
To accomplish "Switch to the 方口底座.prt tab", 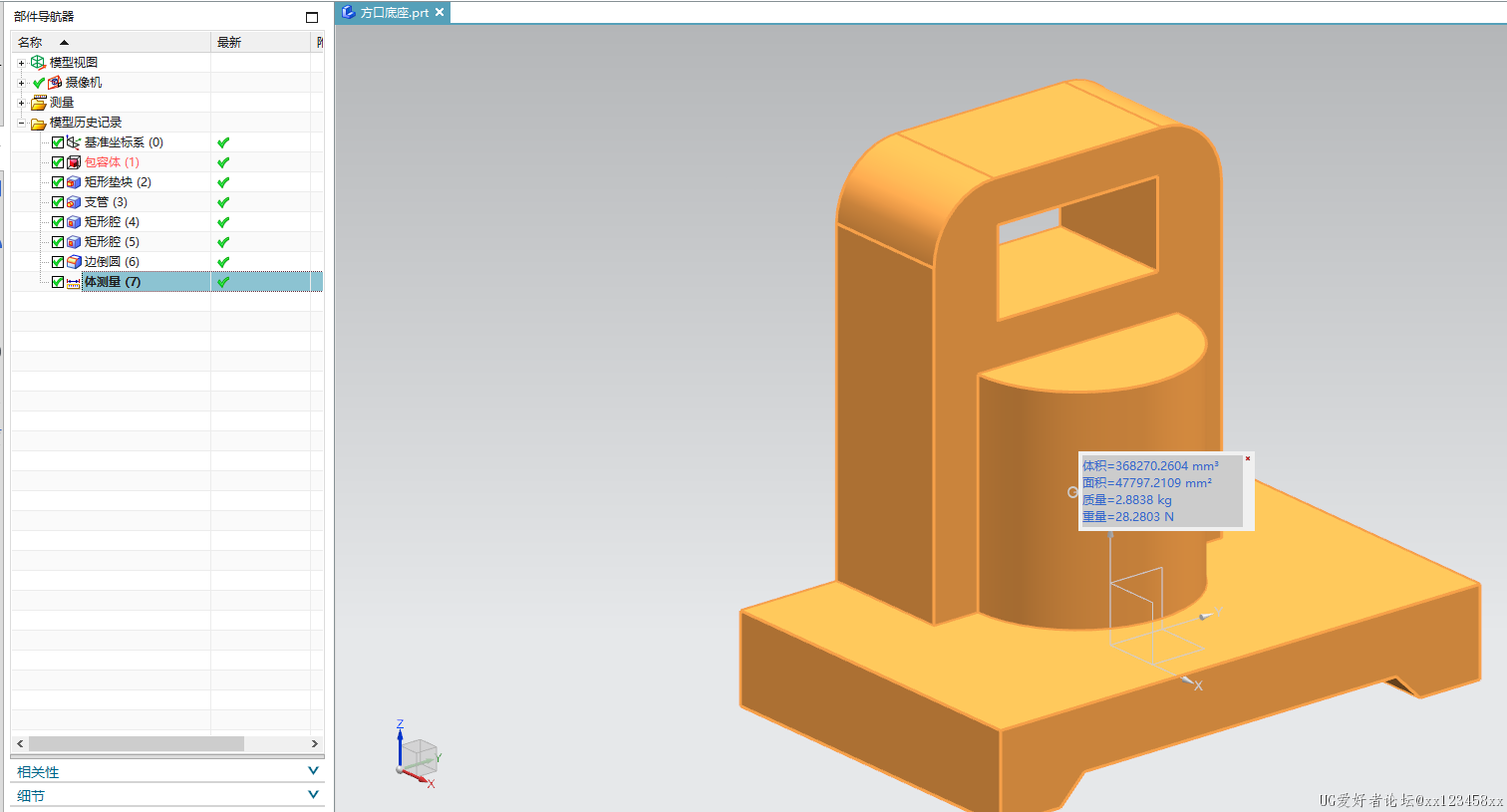I will pos(394,12).
